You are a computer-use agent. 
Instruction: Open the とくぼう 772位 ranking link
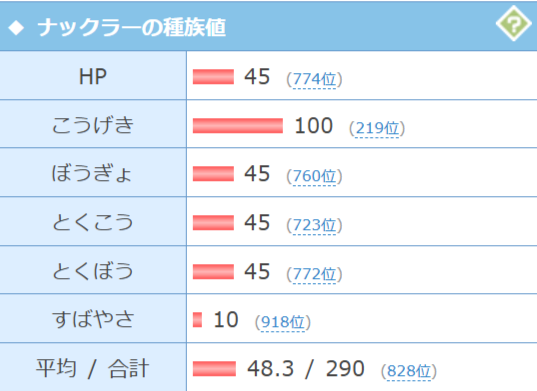314,274
